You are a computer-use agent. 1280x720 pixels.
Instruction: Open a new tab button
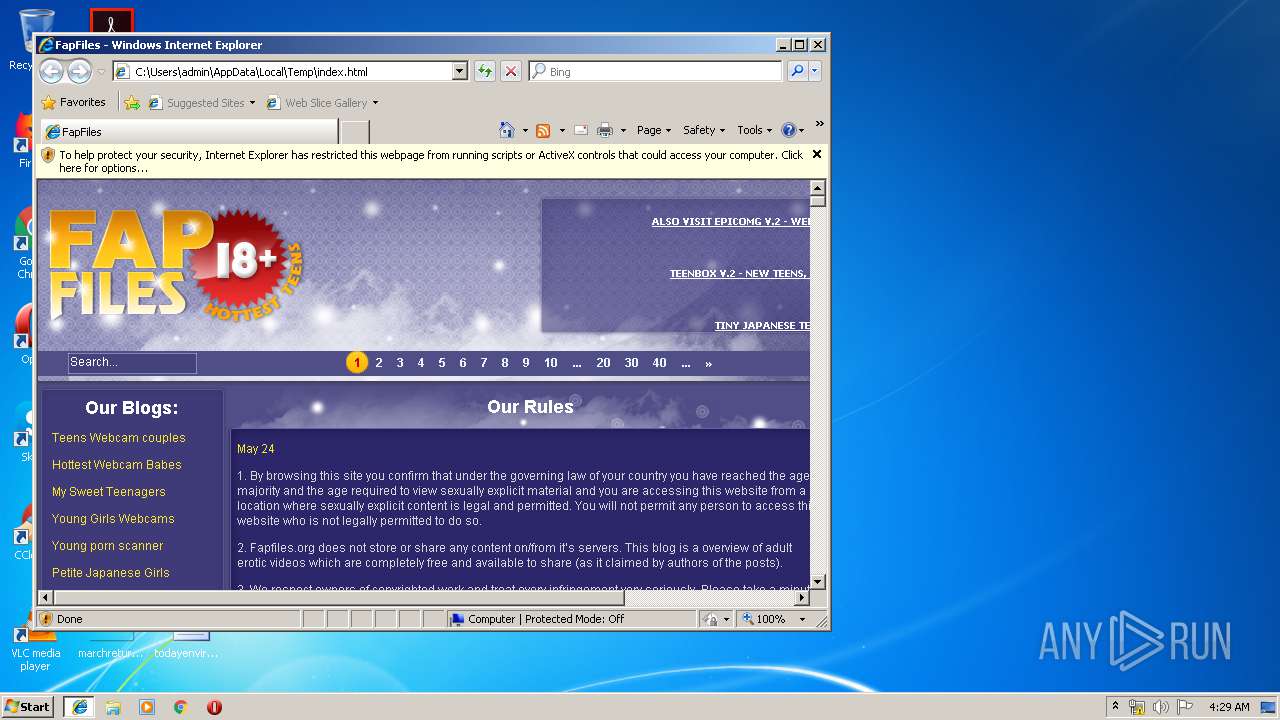click(x=355, y=132)
